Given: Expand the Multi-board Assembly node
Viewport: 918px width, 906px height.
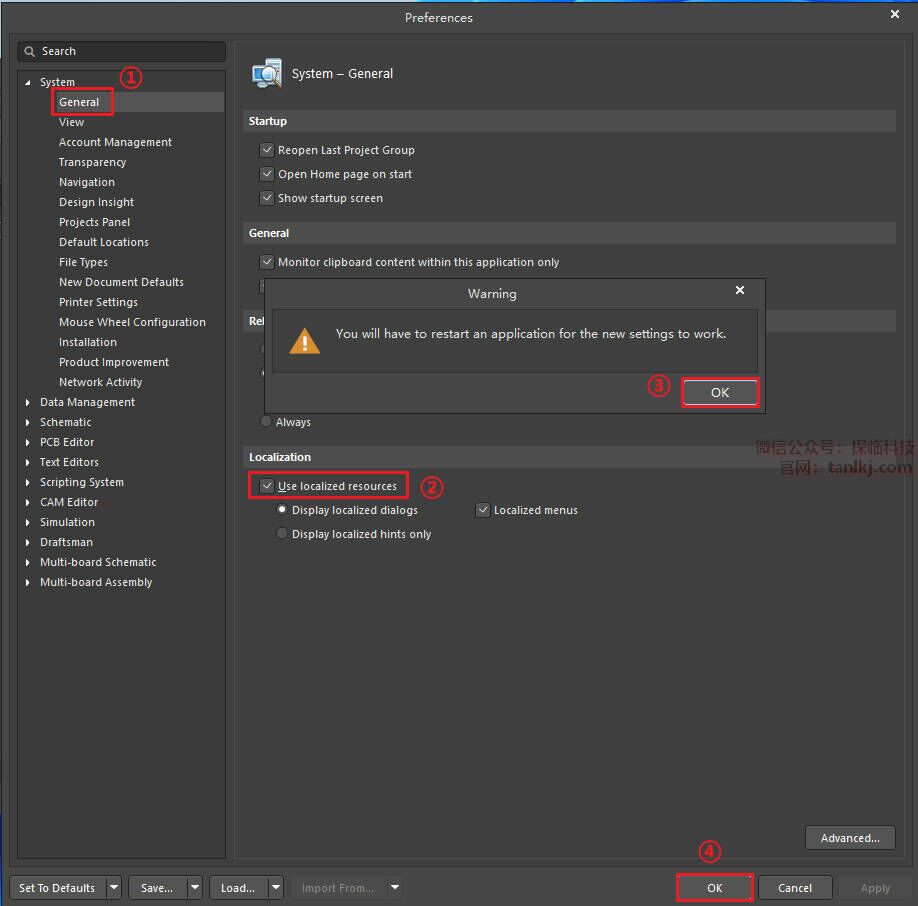Looking at the screenshot, I should coord(28,582).
